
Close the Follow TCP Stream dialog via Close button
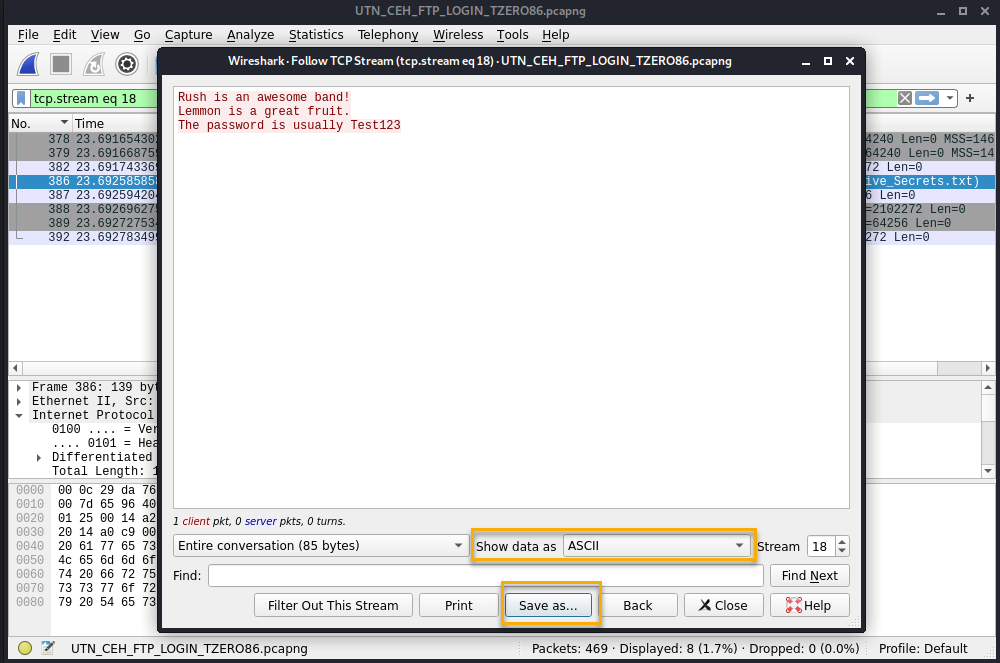click(723, 605)
